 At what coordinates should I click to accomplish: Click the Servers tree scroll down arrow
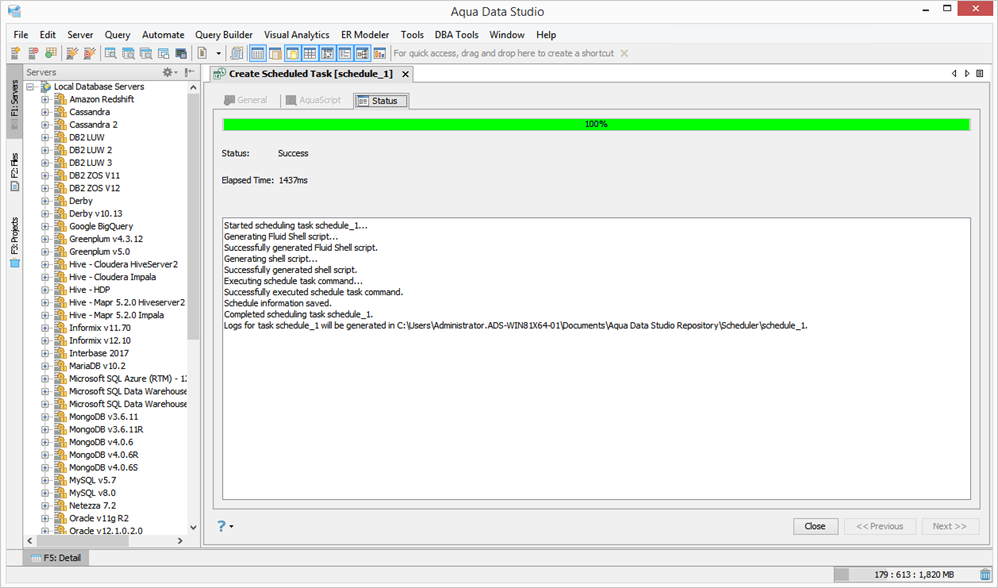[x=193, y=527]
